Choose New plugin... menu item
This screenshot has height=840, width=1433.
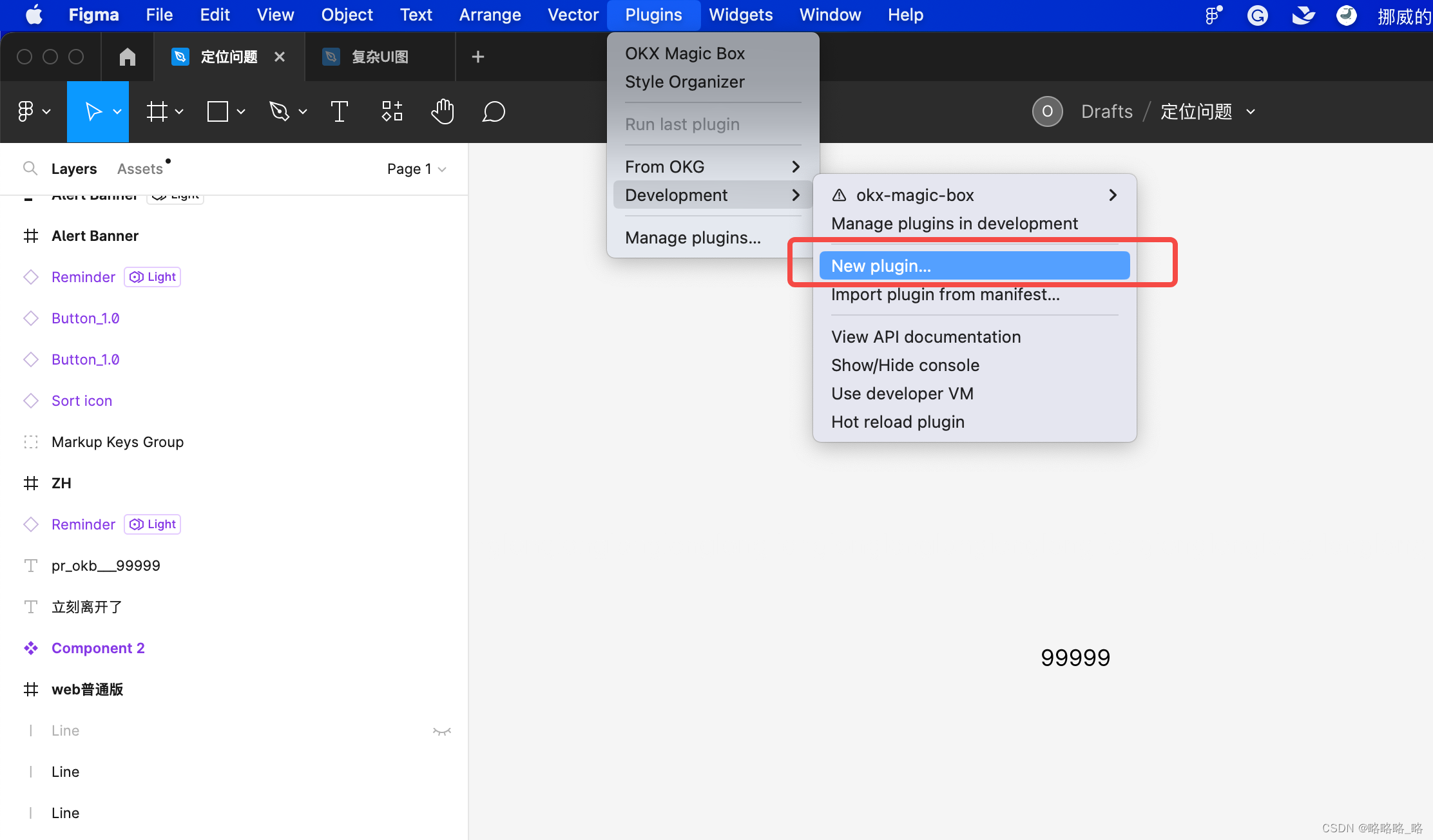click(x=974, y=266)
